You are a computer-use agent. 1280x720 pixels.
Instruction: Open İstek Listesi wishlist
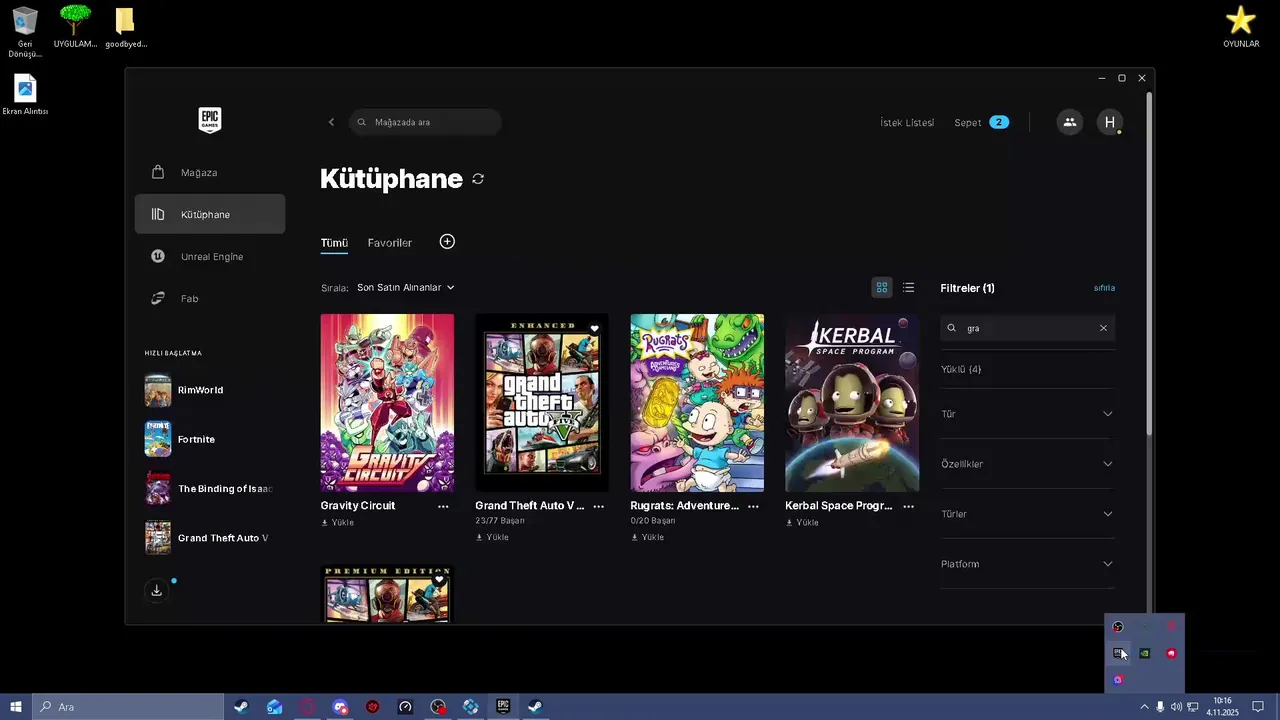click(x=907, y=122)
